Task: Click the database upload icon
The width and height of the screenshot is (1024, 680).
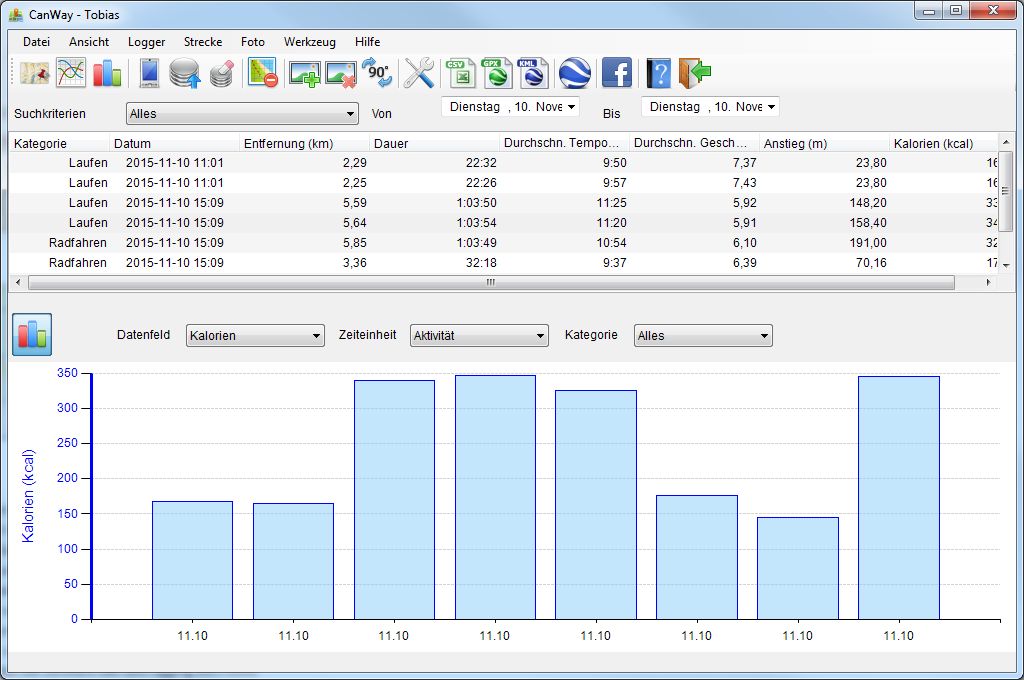Action: pos(185,73)
